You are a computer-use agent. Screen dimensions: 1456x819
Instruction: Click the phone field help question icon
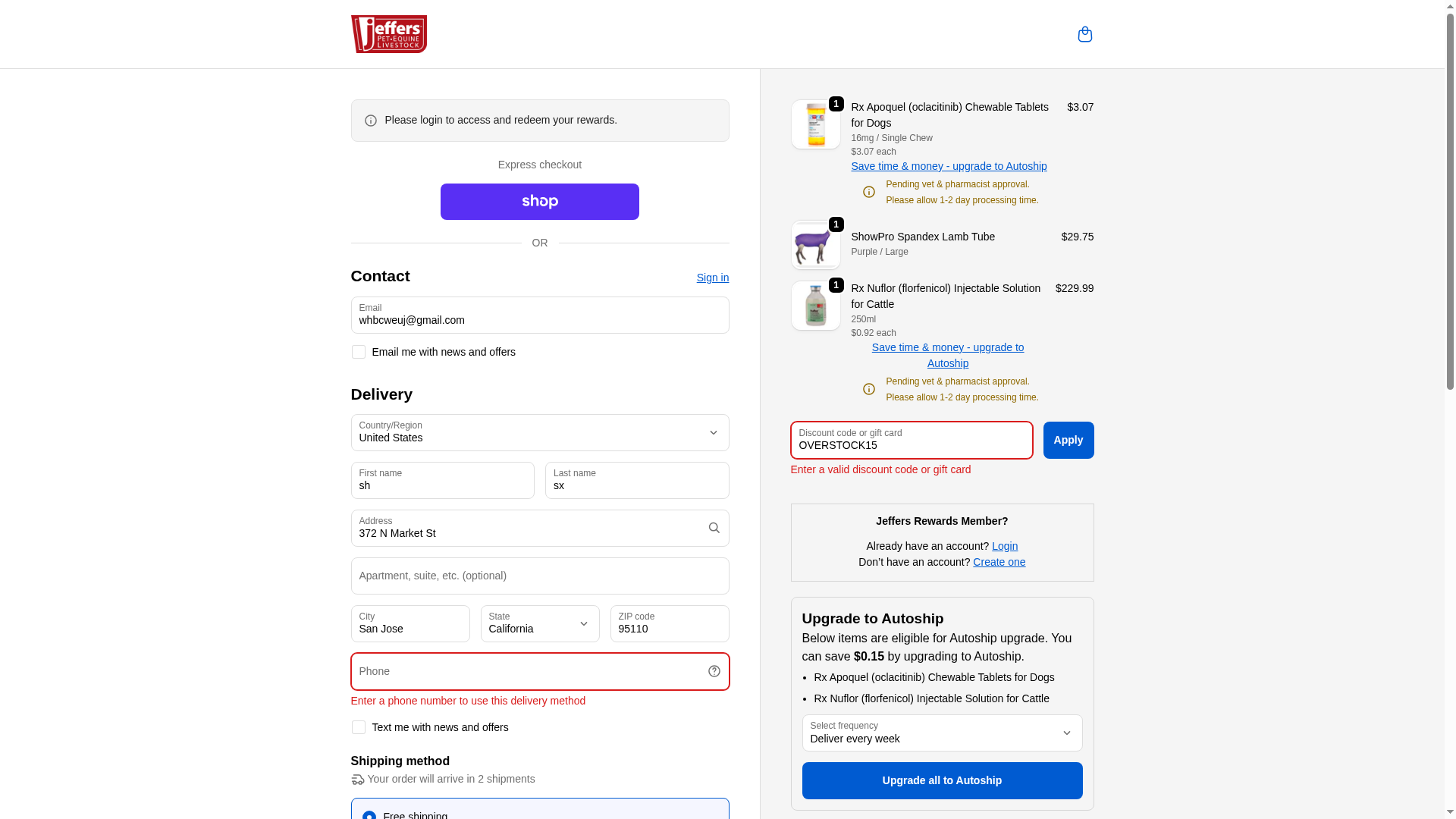click(x=714, y=671)
